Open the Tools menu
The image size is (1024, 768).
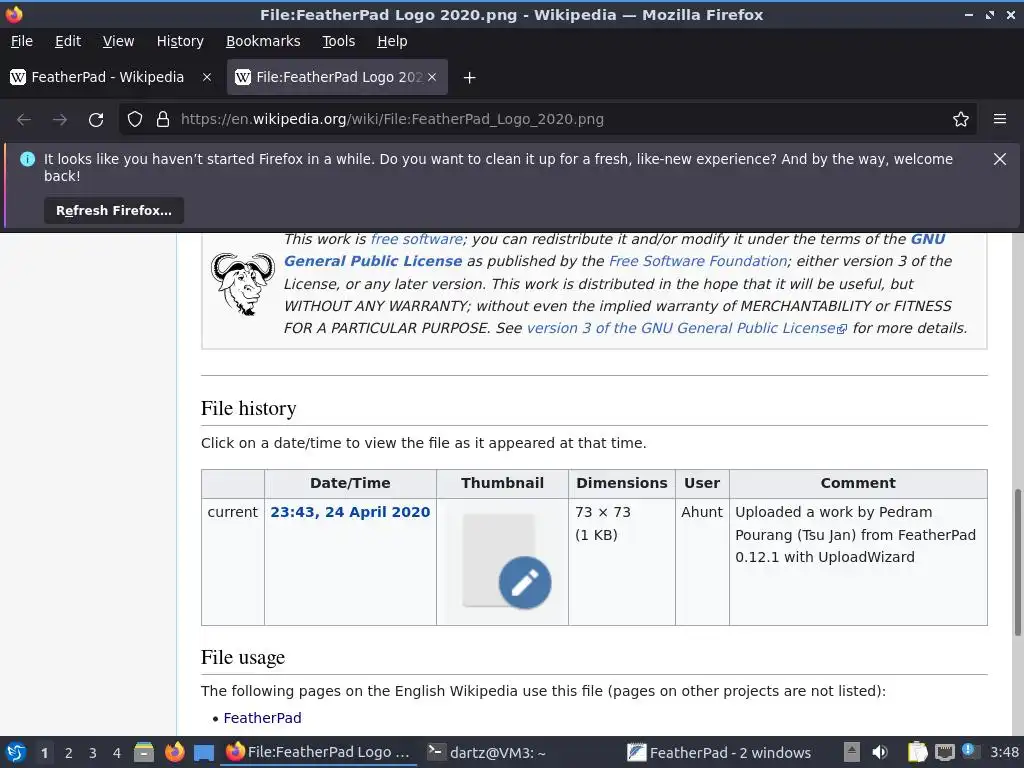coord(339,41)
